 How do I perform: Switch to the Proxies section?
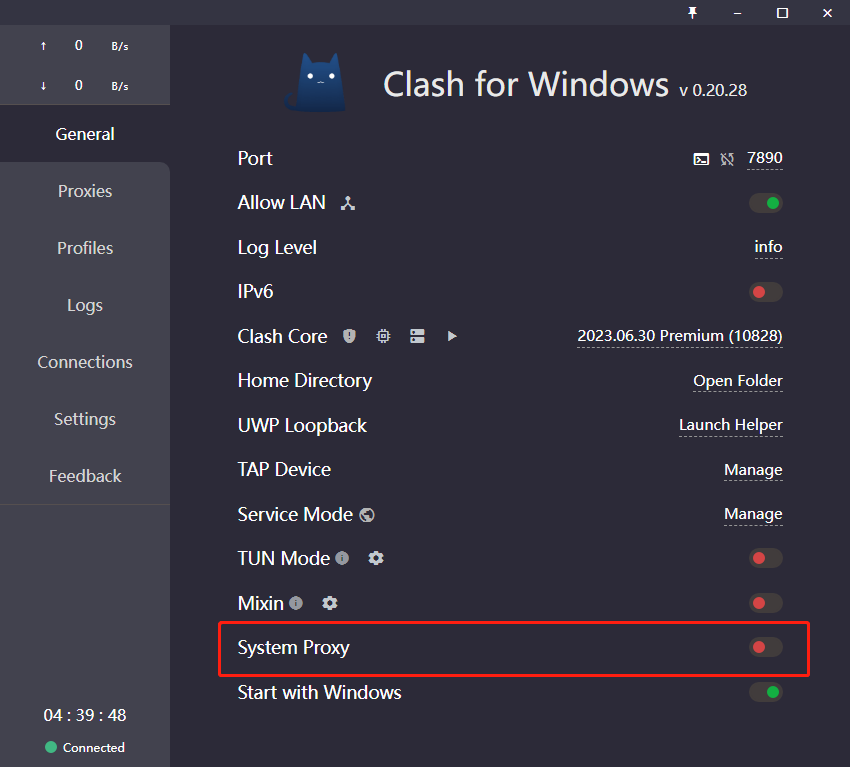click(x=84, y=191)
